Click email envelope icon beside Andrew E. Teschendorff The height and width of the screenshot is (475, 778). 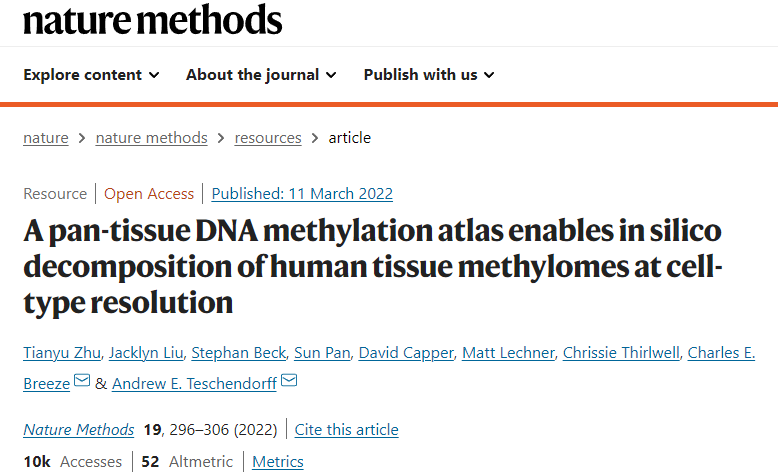point(289,381)
